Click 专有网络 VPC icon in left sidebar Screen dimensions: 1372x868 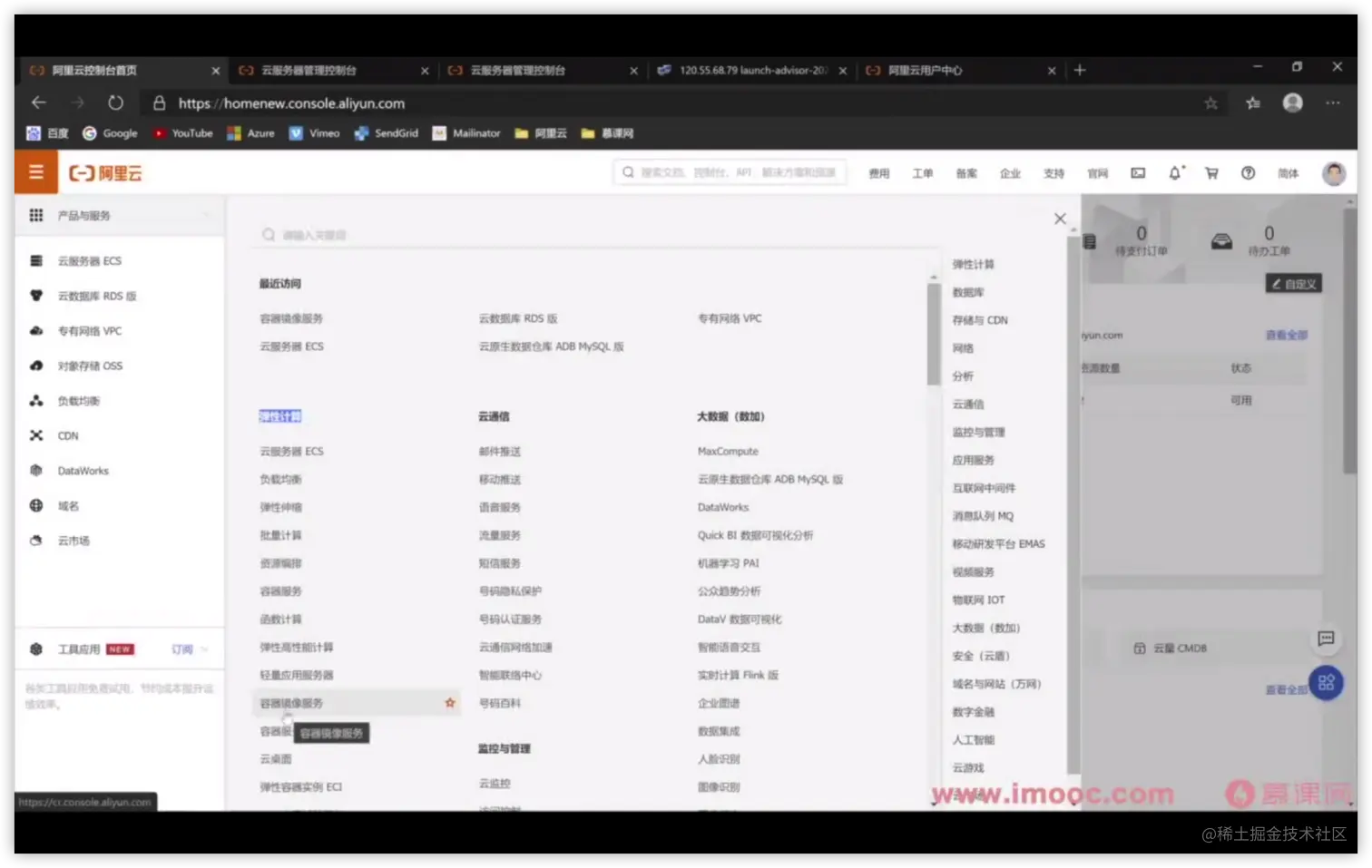tap(36, 331)
